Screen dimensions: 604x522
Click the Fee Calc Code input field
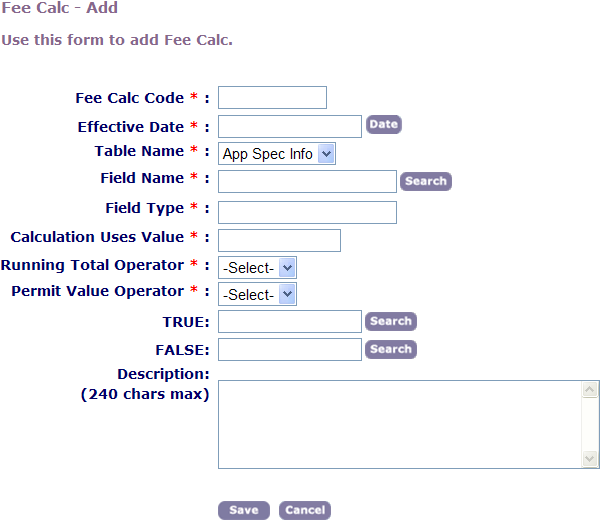[x=272, y=97]
